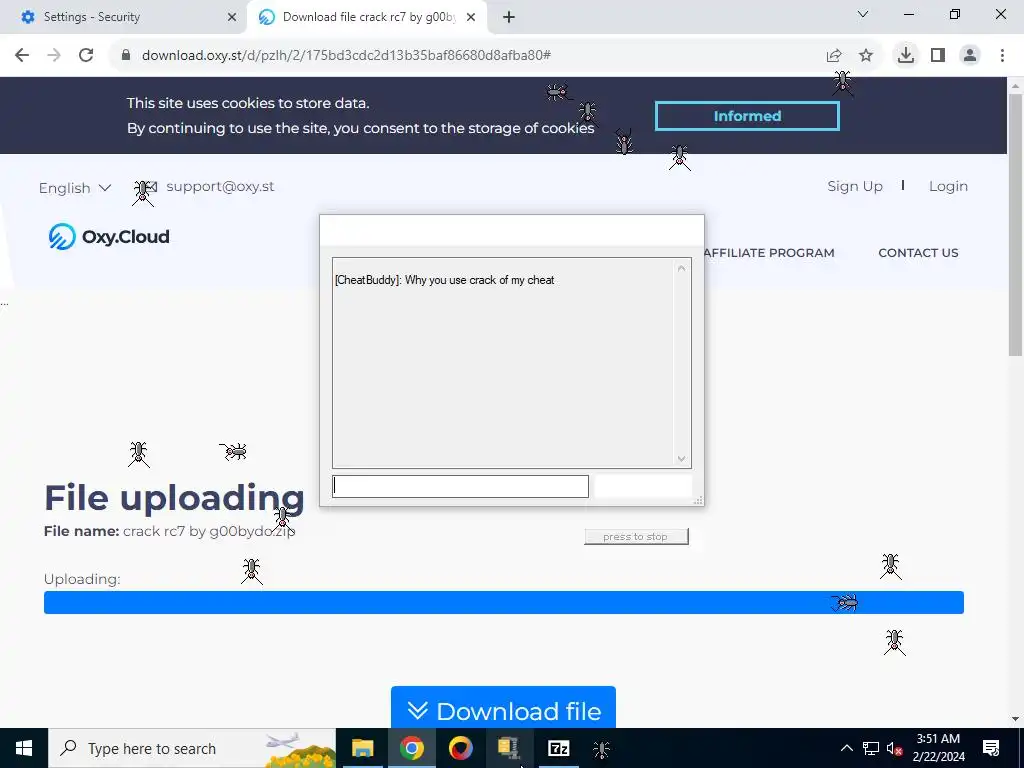Image resolution: width=1024 pixels, height=768 pixels.
Task: Click the Chrome back arrow
Action: [x=22, y=56]
